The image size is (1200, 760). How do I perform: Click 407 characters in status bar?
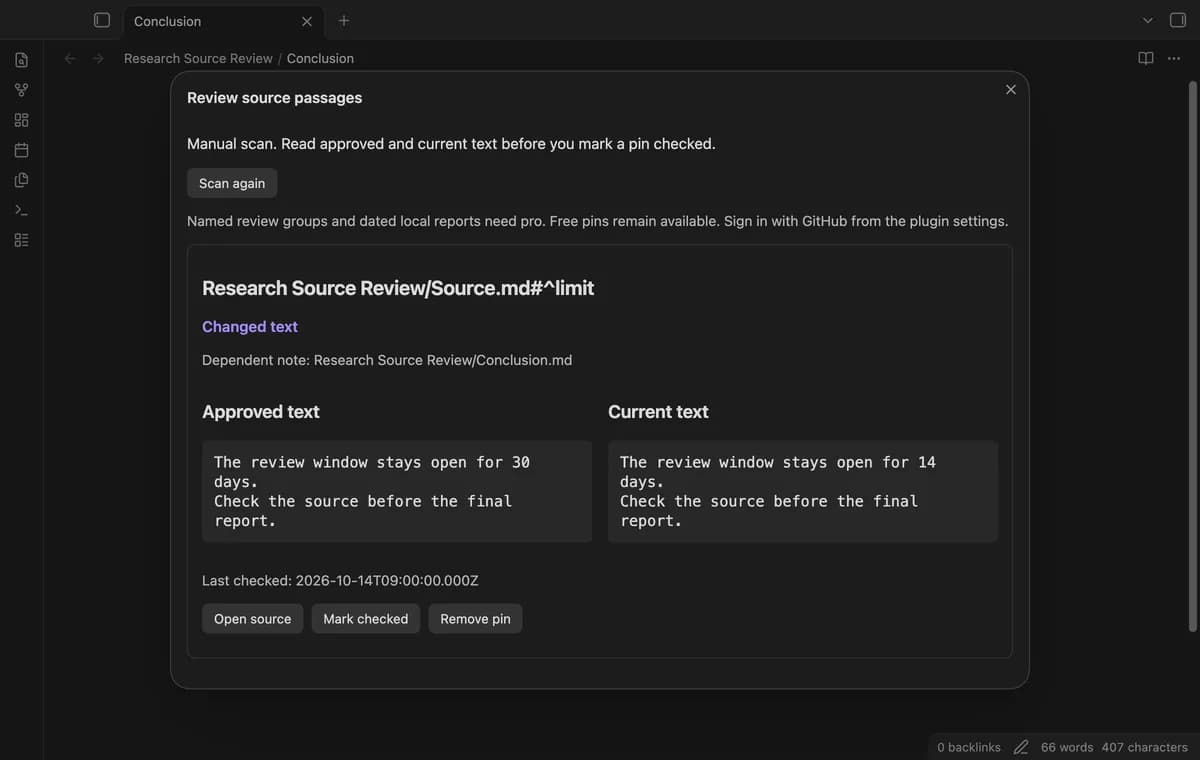click(x=1145, y=747)
